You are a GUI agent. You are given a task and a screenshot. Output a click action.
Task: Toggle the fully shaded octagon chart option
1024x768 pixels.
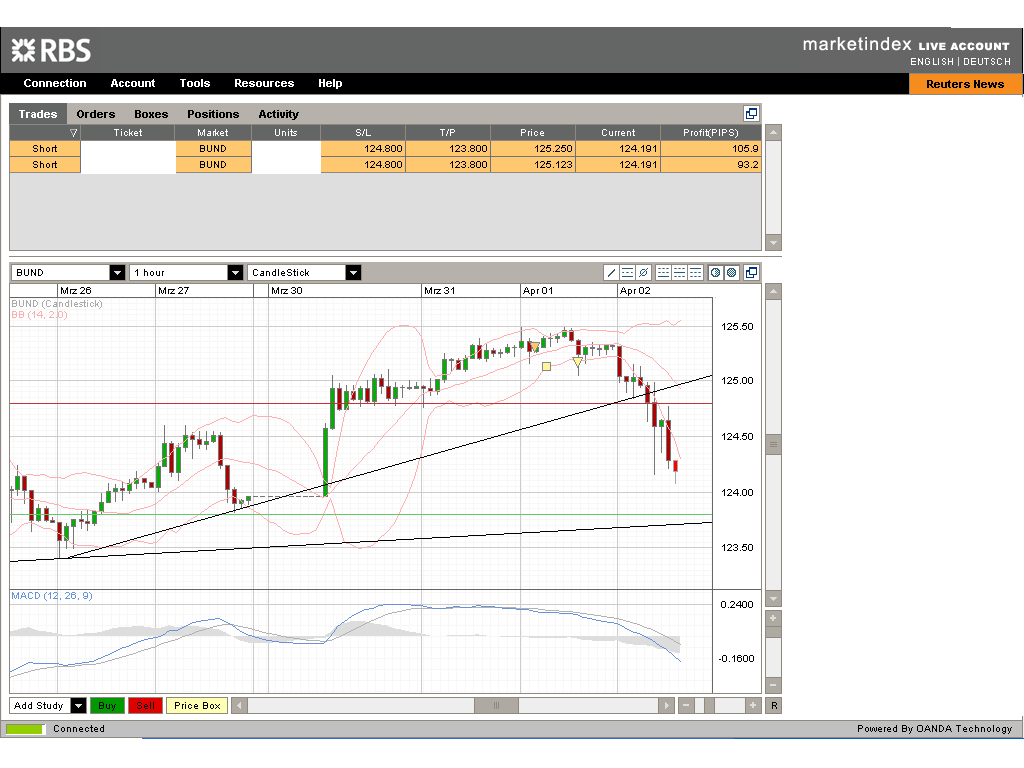pyautogui.click(x=732, y=273)
